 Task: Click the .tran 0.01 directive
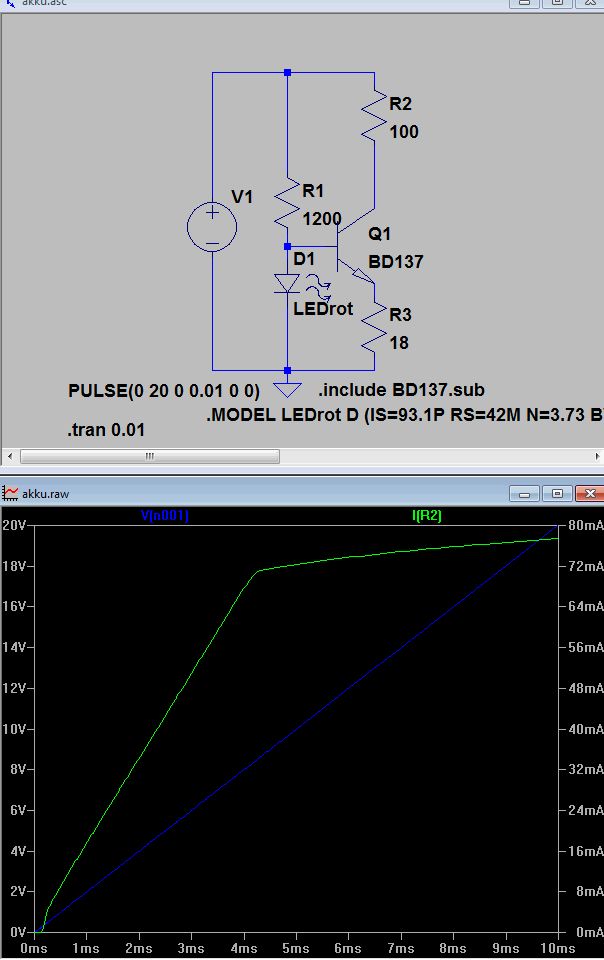click(x=106, y=430)
